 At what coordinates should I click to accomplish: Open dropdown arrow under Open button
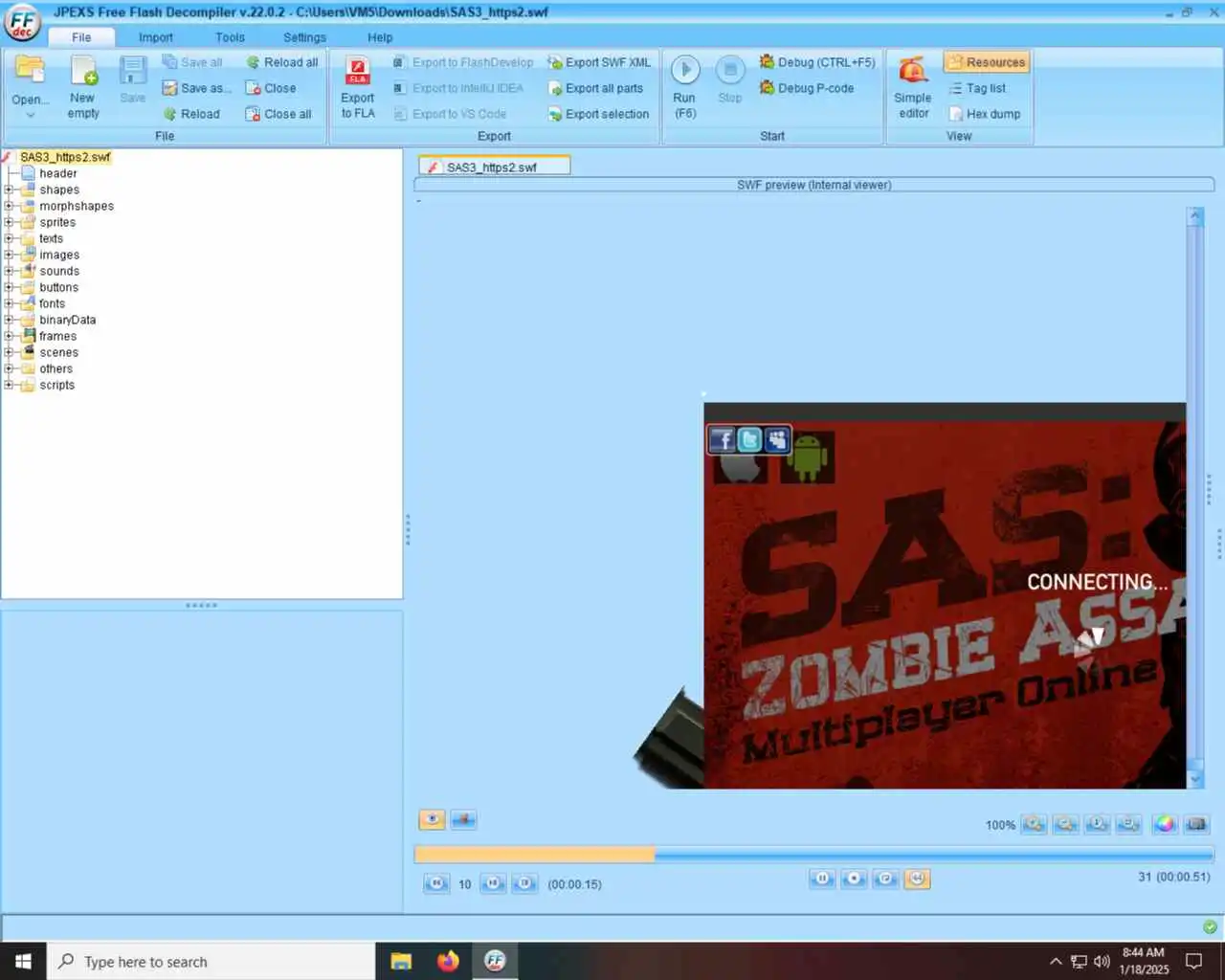[30, 115]
